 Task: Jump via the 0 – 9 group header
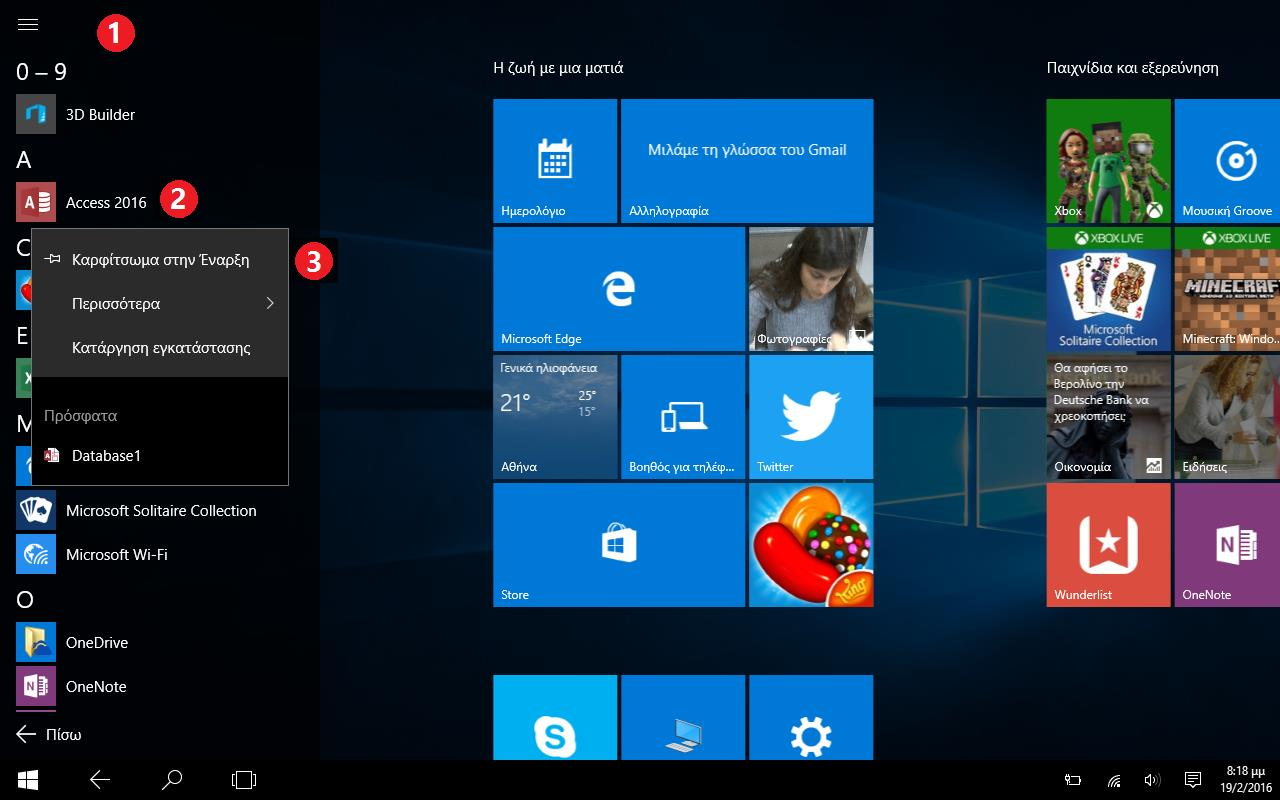click(41, 71)
